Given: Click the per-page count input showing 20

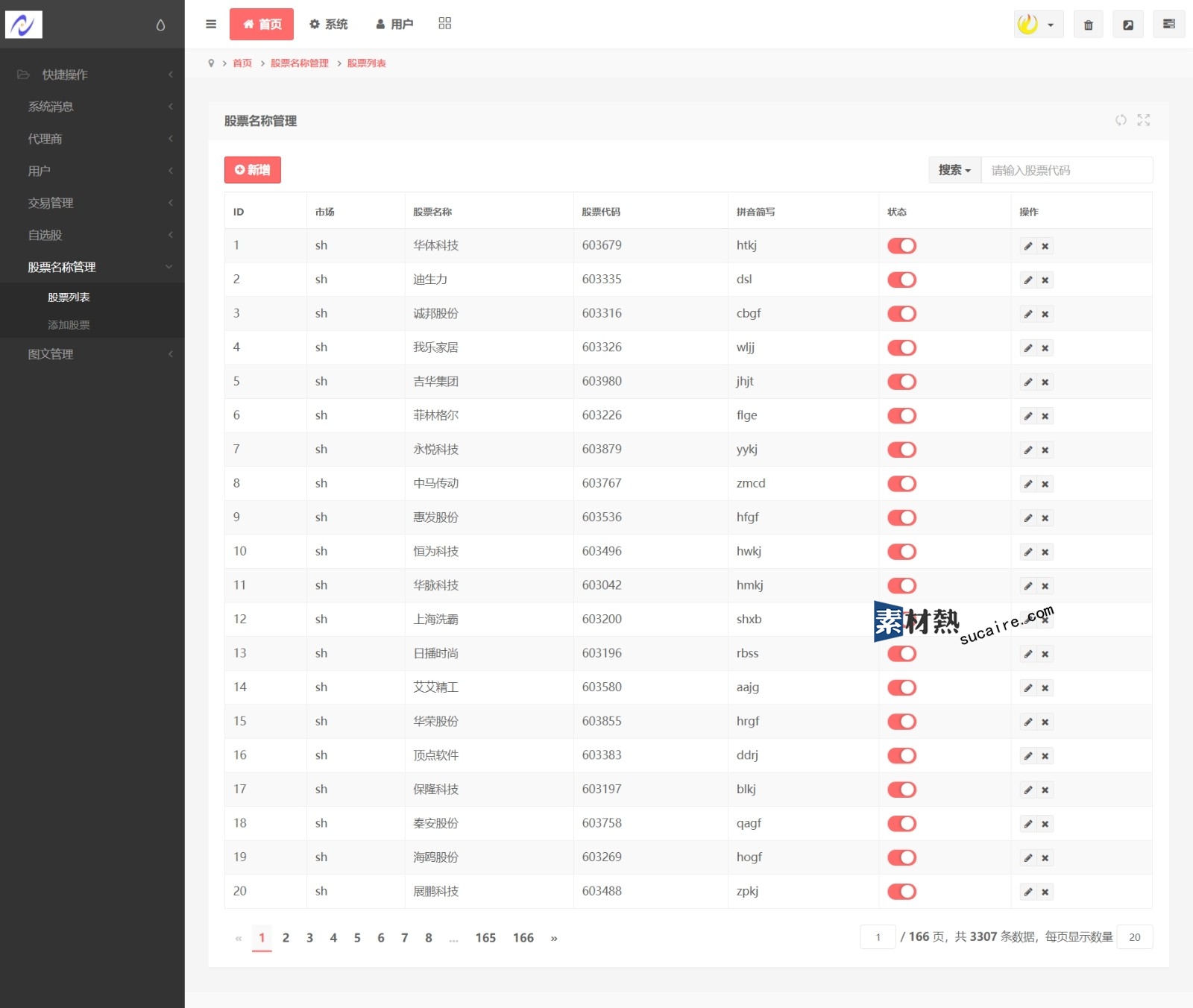Looking at the screenshot, I should tap(1135, 937).
